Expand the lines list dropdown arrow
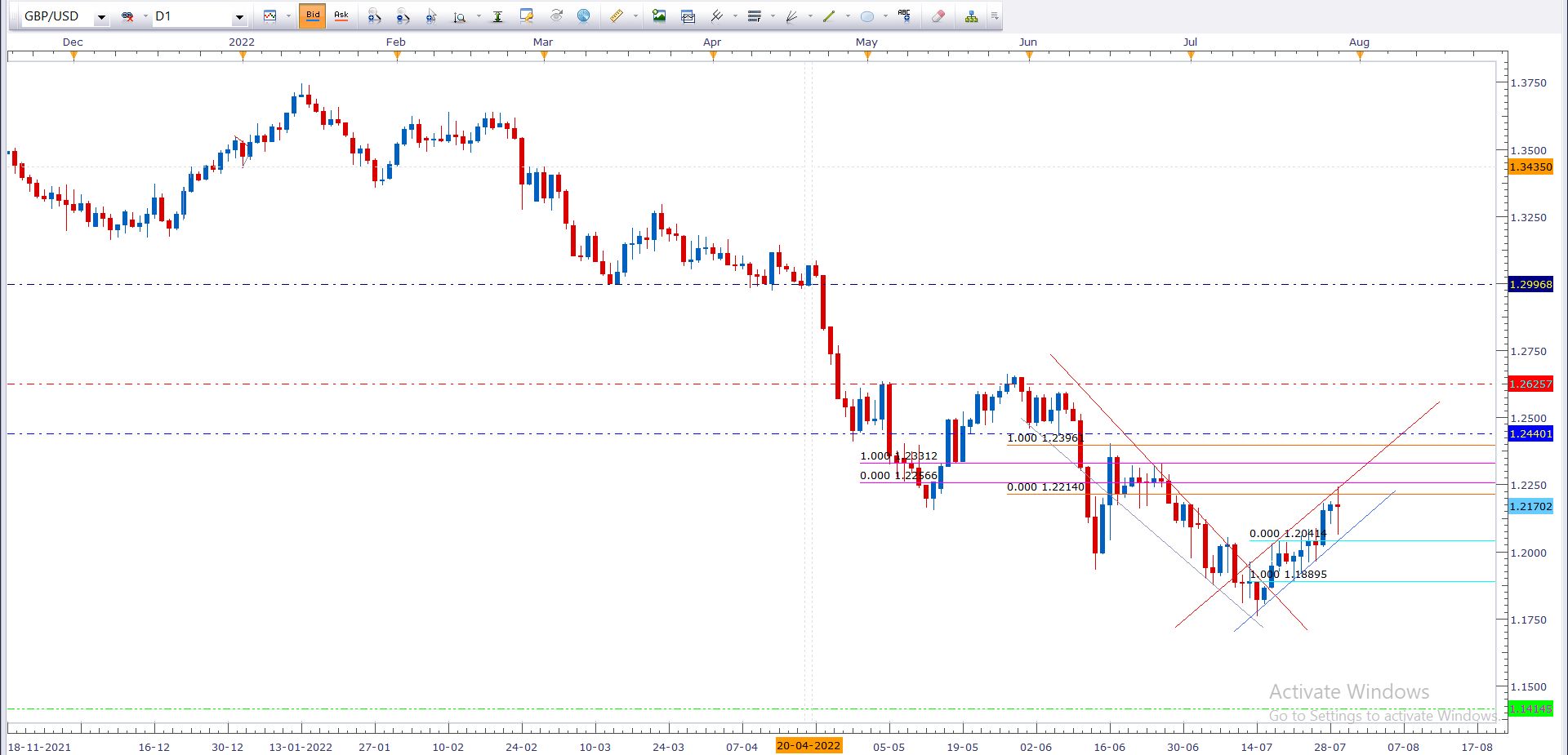1568x755 pixels. coord(773,16)
